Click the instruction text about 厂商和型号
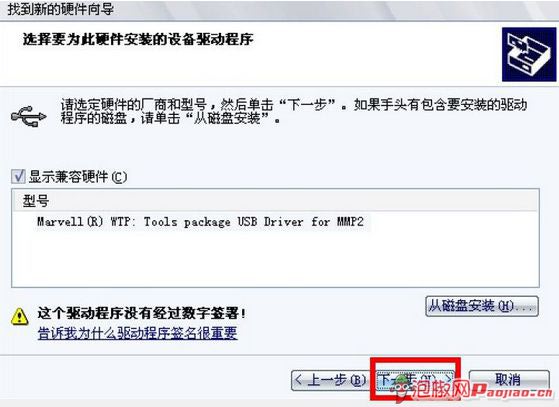 294,111
